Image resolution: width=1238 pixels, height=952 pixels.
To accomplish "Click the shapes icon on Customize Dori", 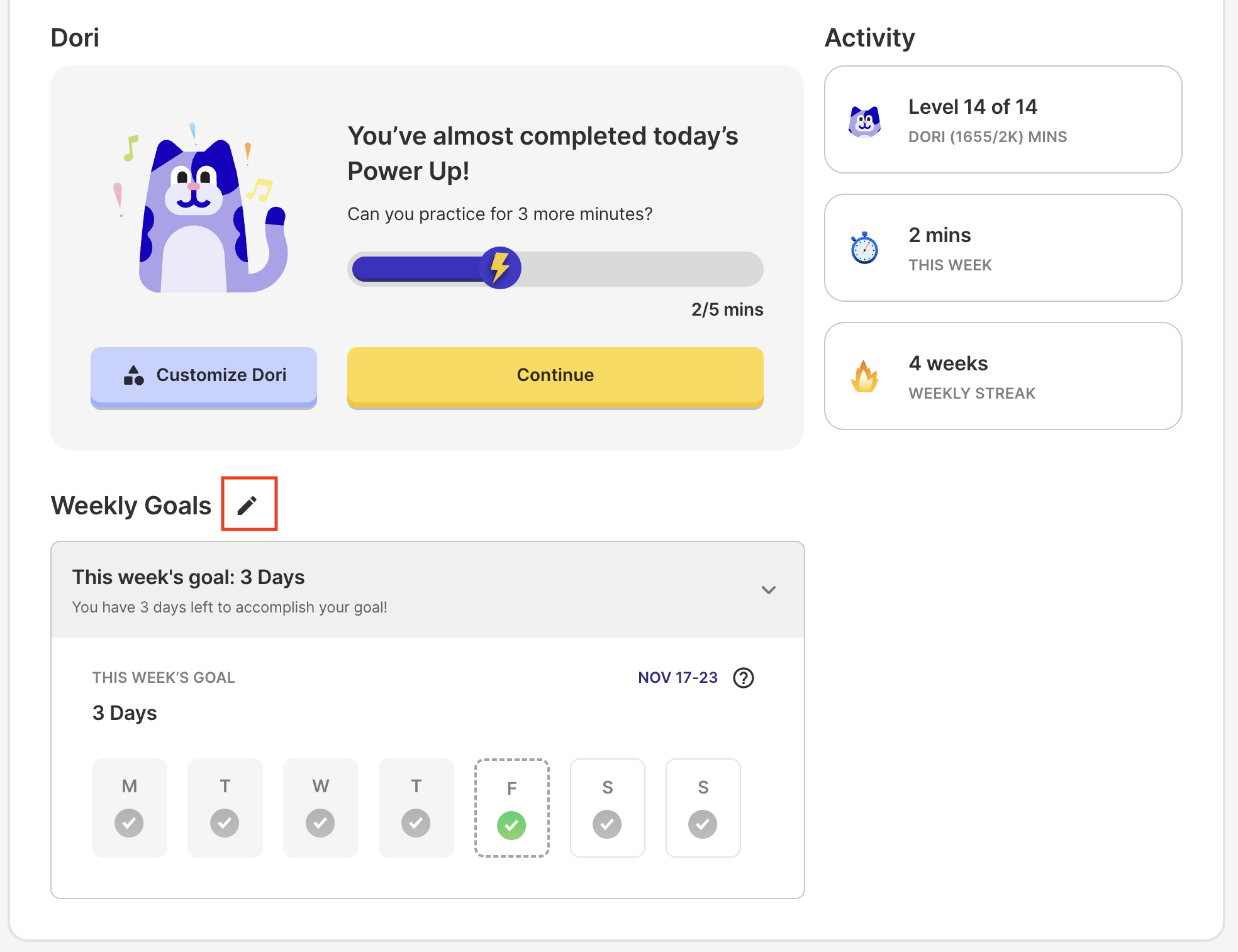I will click(133, 375).
